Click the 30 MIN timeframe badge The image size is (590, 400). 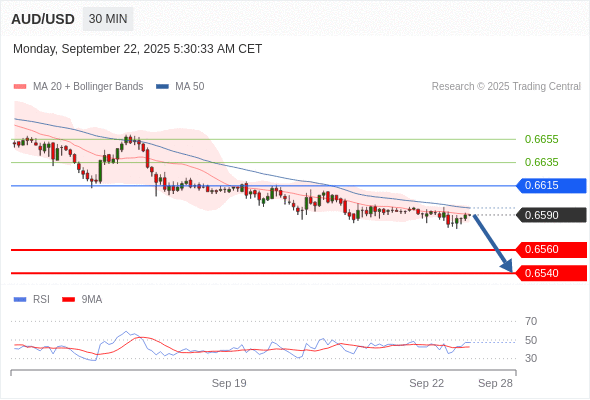click(x=108, y=19)
